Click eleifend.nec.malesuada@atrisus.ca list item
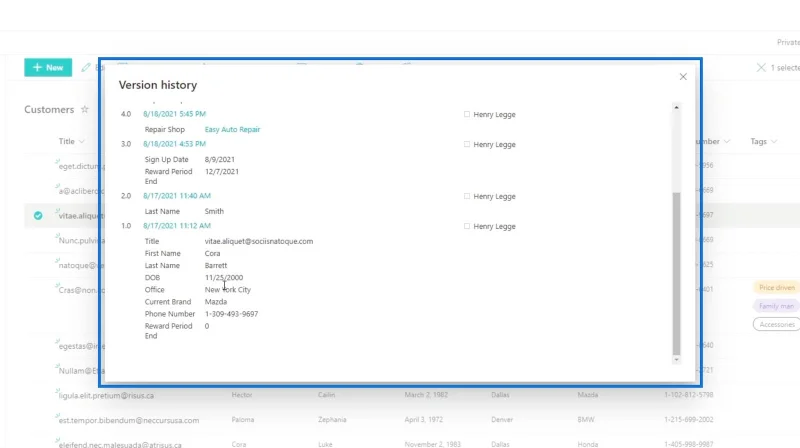The image size is (800, 448). tap(120, 444)
